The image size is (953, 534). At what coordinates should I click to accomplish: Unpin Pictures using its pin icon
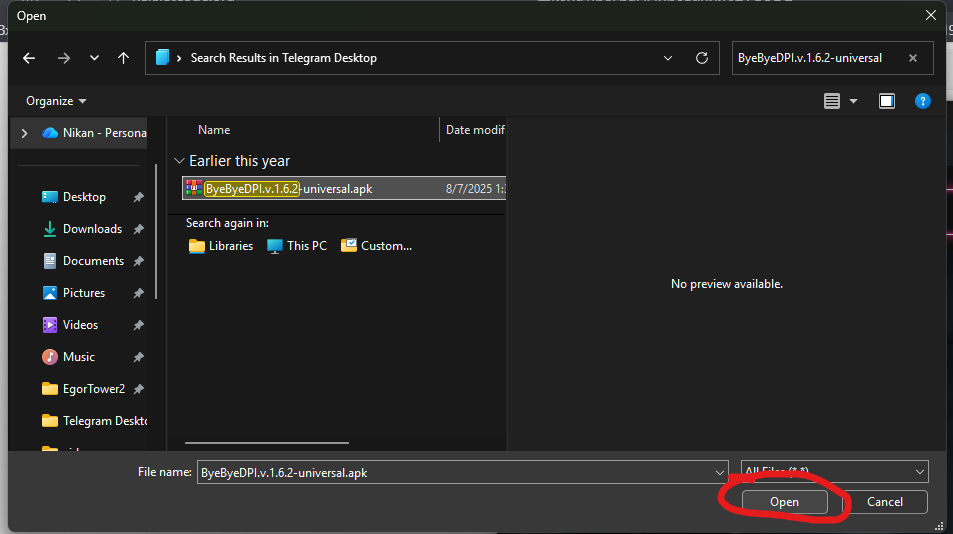(139, 293)
